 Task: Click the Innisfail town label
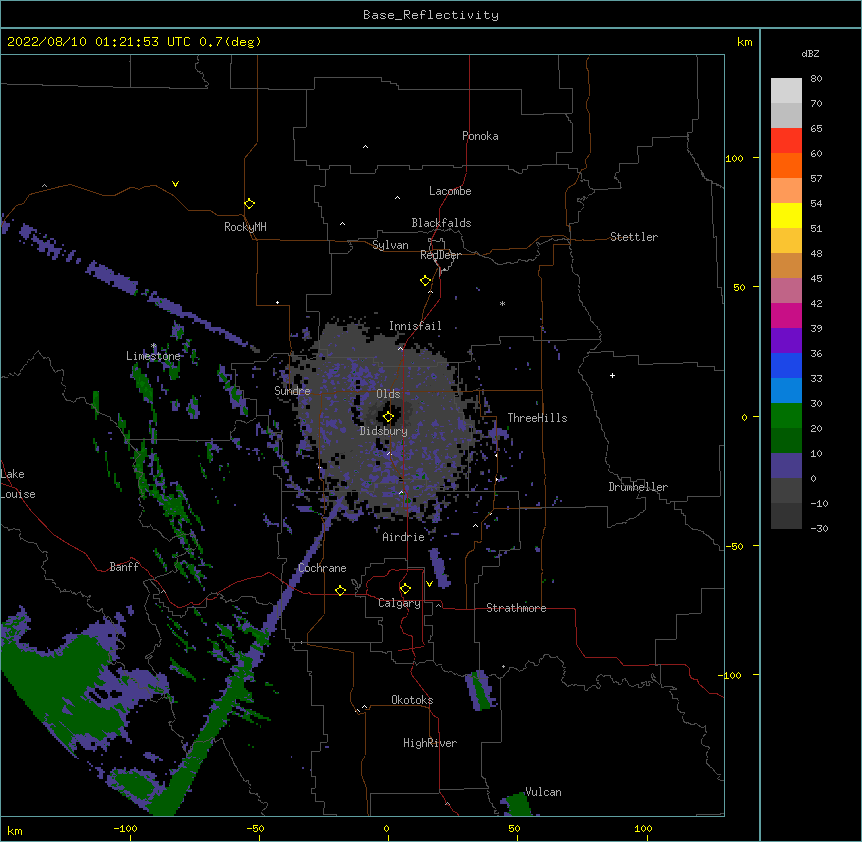click(415, 326)
